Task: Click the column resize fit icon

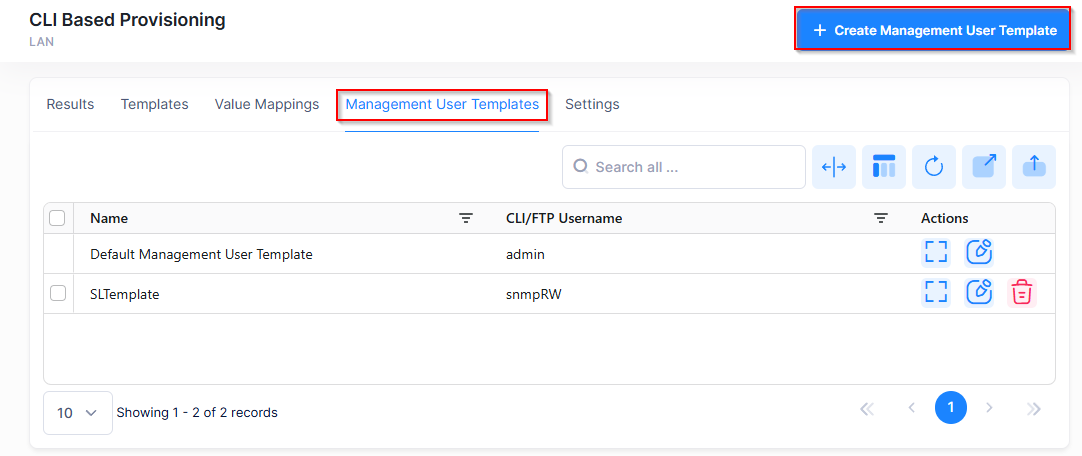Action: tap(834, 167)
